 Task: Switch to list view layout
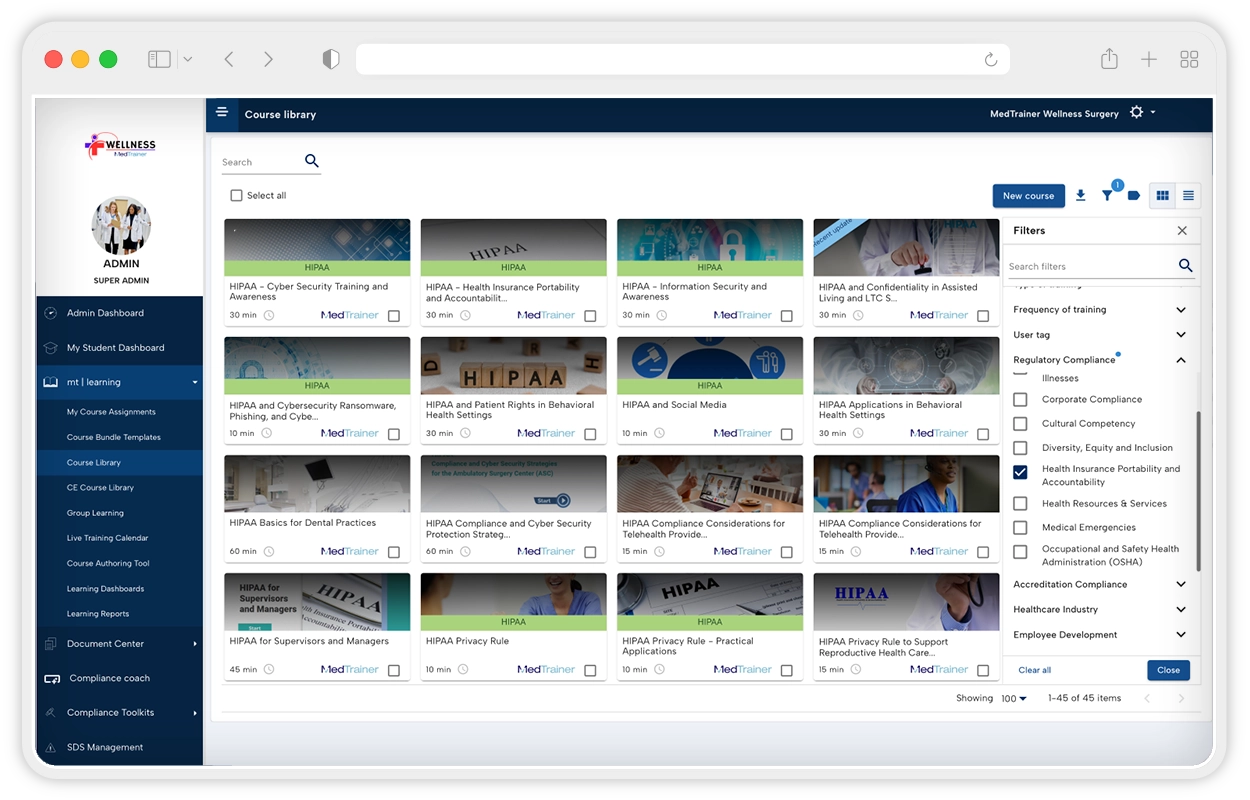pyautogui.click(x=1188, y=196)
